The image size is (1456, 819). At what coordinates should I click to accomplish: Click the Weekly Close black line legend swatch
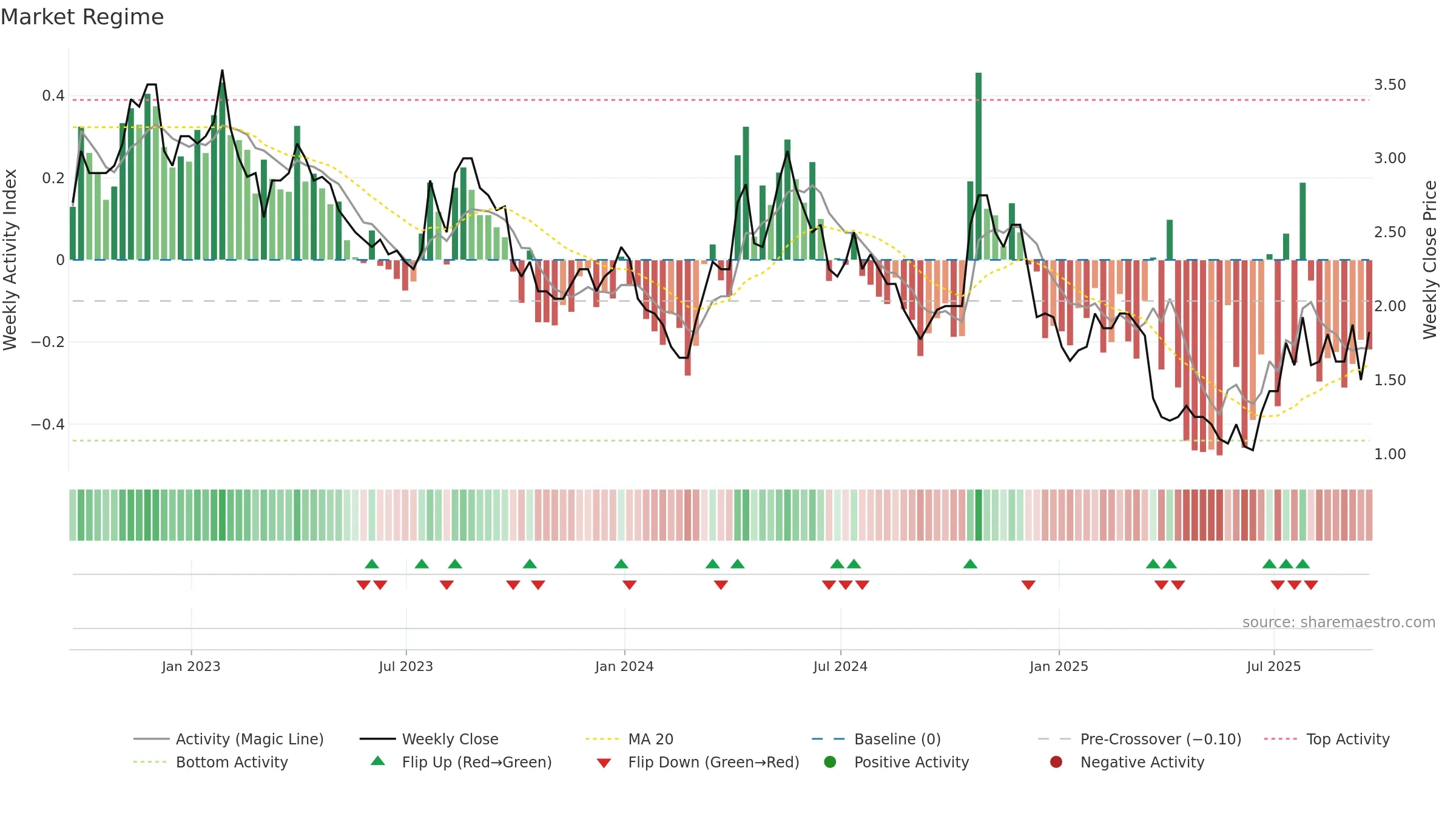(377, 739)
